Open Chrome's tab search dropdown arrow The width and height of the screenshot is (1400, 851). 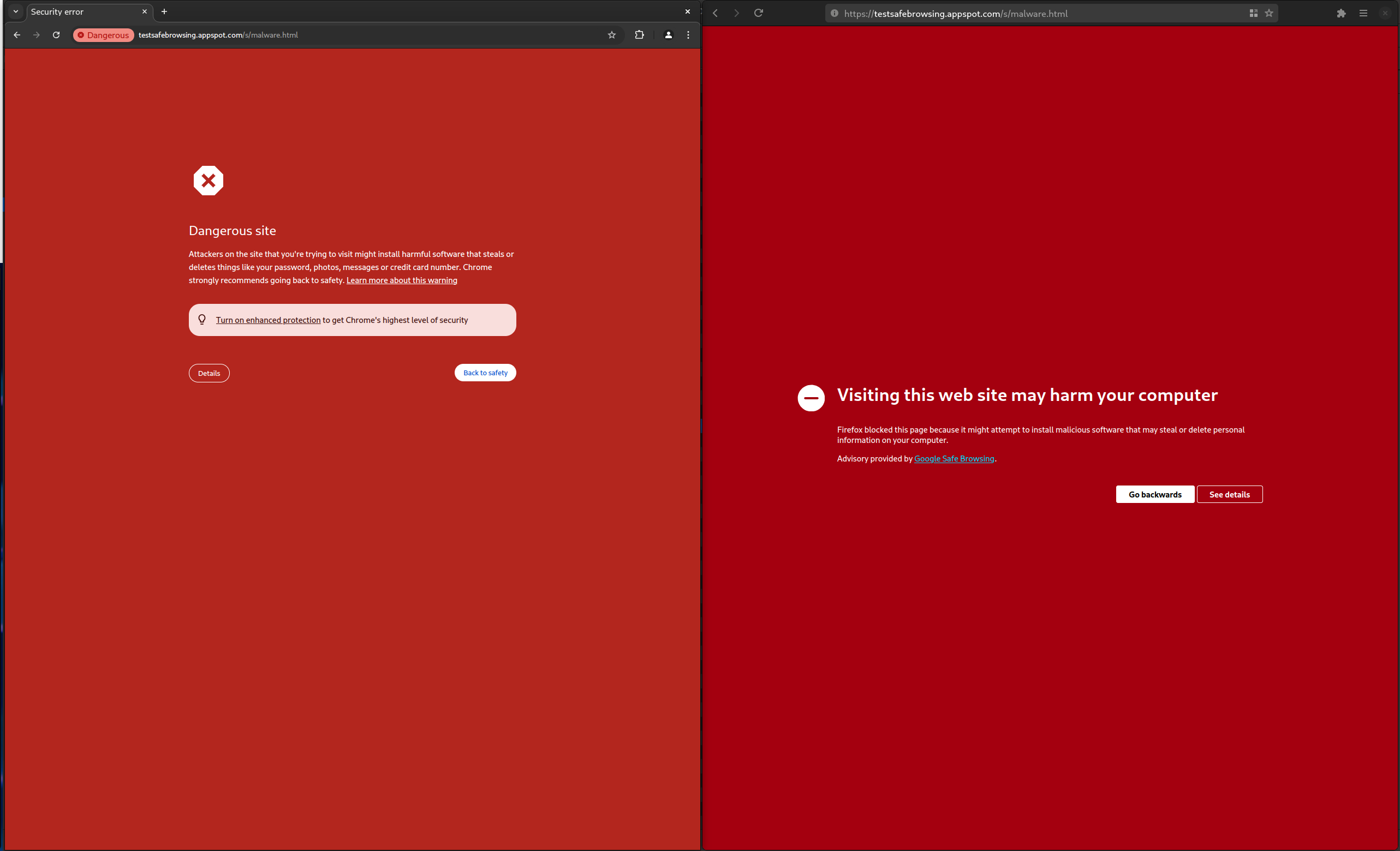point(16,11)
